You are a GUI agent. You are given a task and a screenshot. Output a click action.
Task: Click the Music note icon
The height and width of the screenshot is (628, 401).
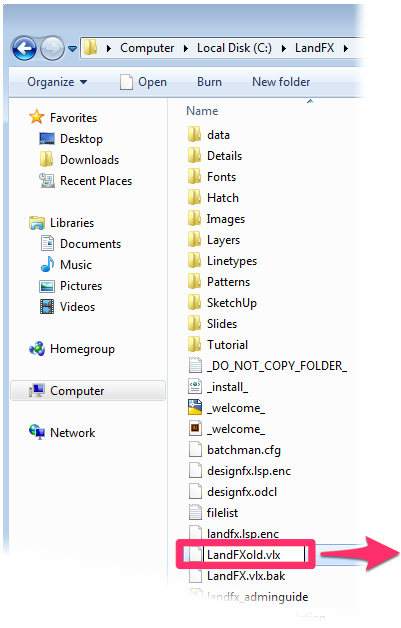pyautogui.click(x=47, y=264)
